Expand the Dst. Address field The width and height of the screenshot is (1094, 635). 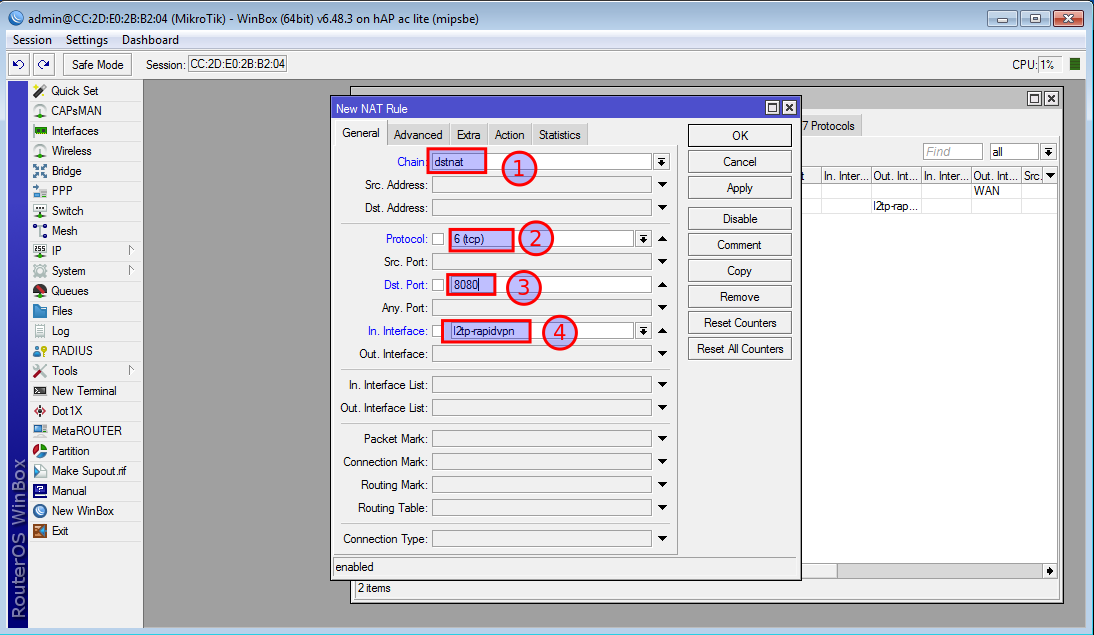point(662,208)
